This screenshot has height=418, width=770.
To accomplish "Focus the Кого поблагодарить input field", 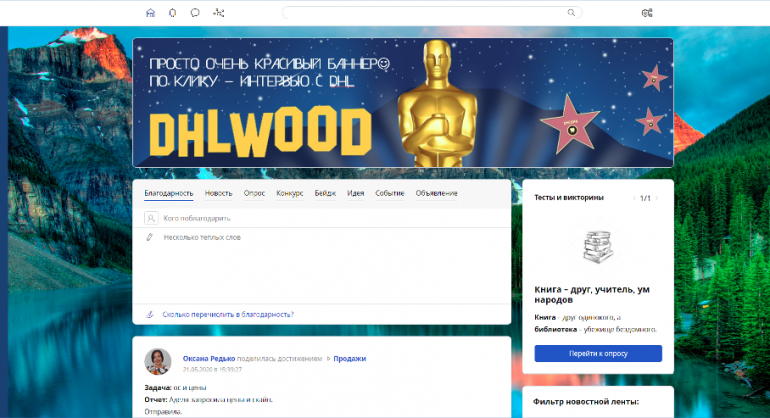I will pyautogui.click(x=330, y=217).
